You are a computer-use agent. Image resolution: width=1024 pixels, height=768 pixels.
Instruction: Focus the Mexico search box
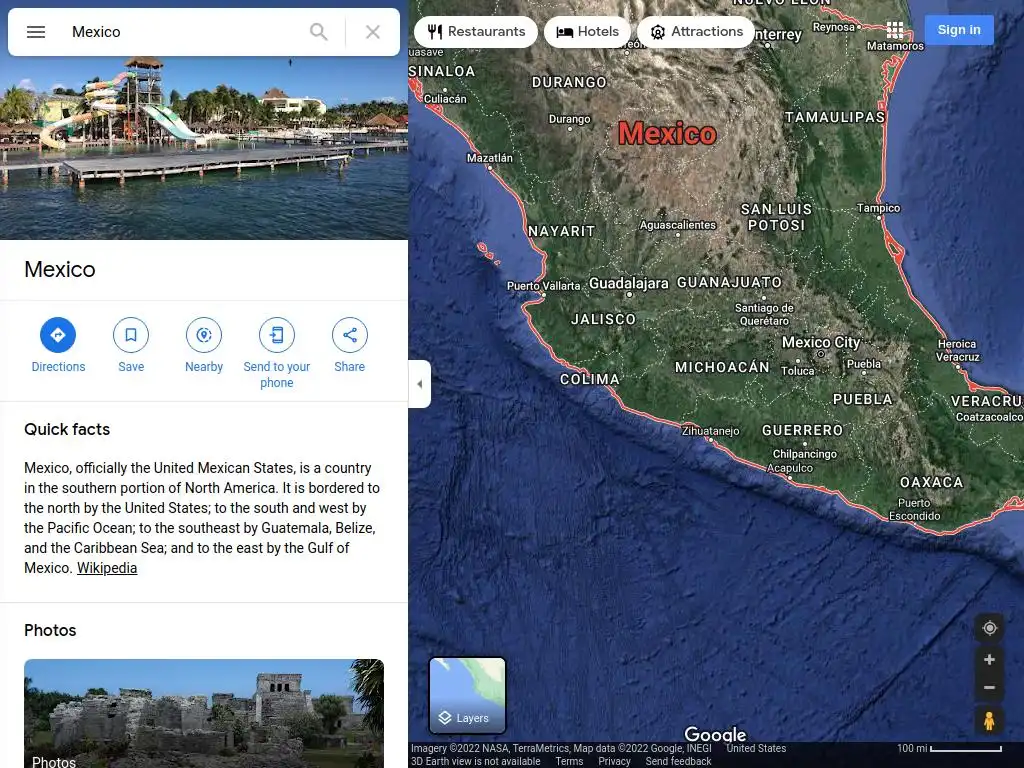[x=183, y=31]
